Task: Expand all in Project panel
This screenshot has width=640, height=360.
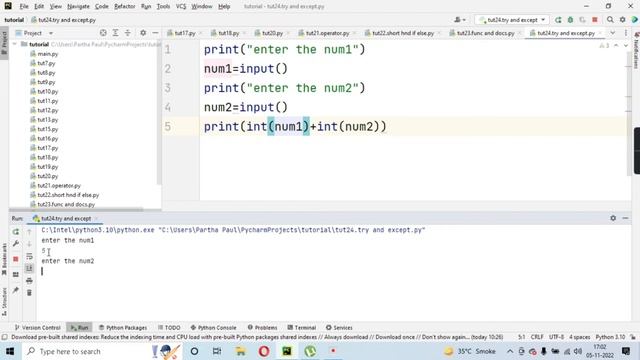Action: click(116, 33)
